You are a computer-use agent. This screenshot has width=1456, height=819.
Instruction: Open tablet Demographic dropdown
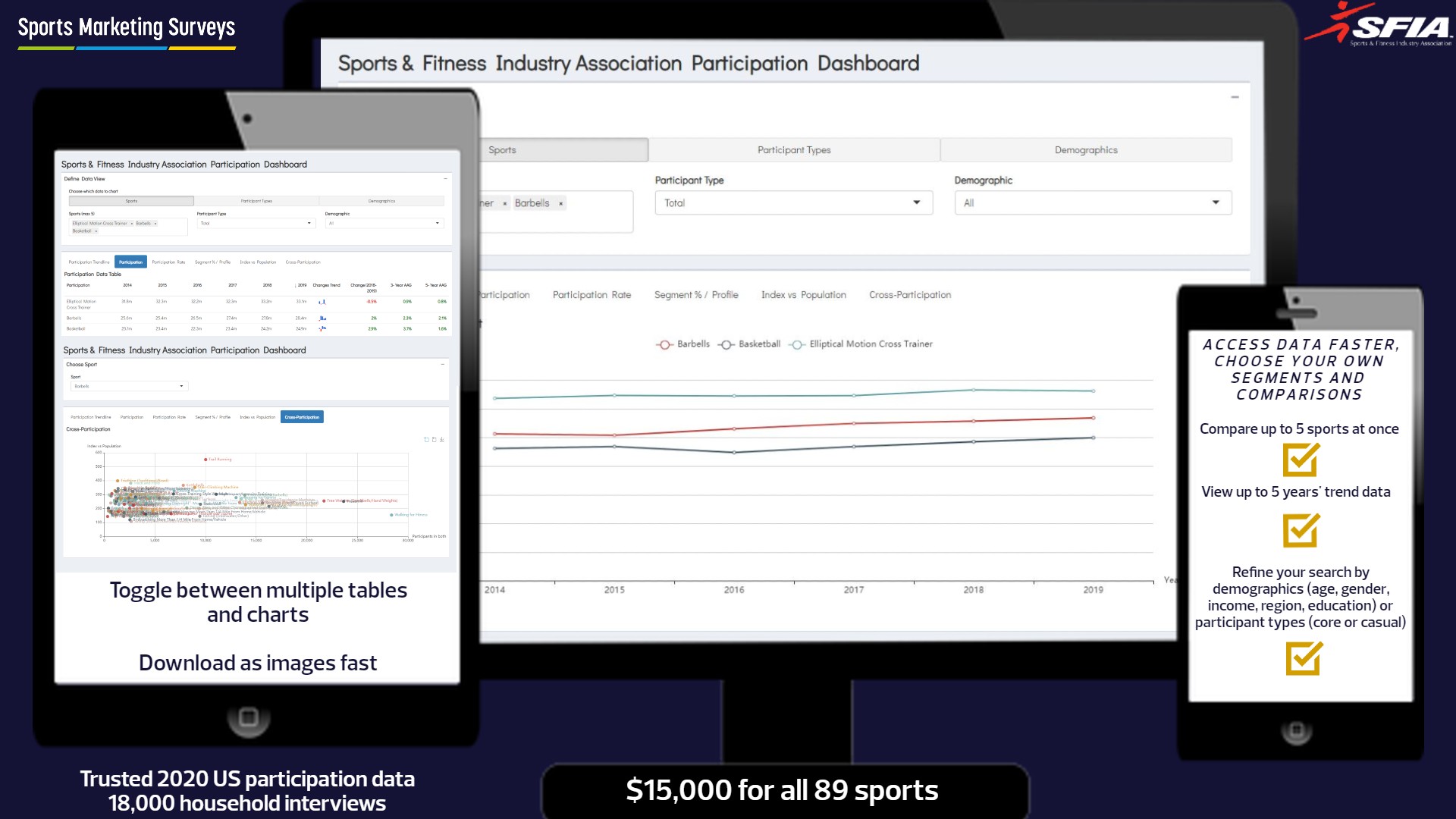pos(384,224)
